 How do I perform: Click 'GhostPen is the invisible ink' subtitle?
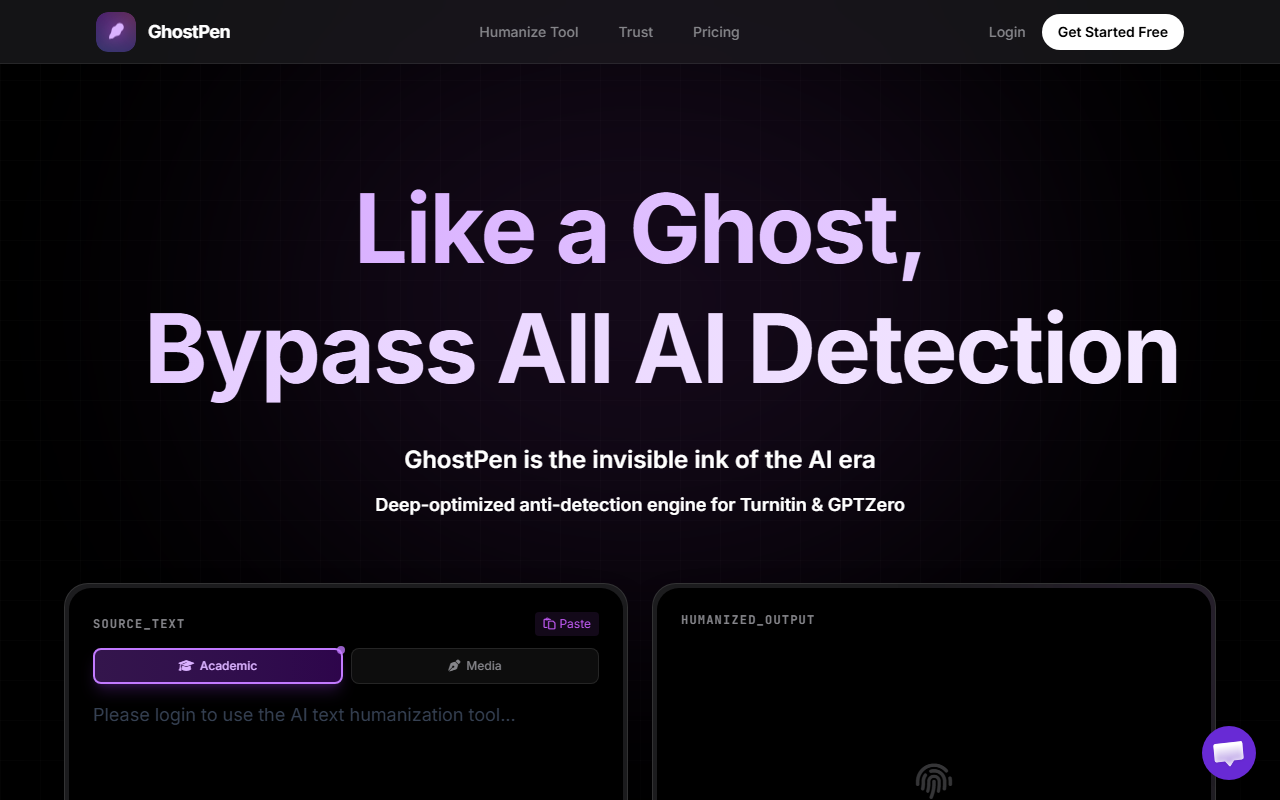[640, 460]
